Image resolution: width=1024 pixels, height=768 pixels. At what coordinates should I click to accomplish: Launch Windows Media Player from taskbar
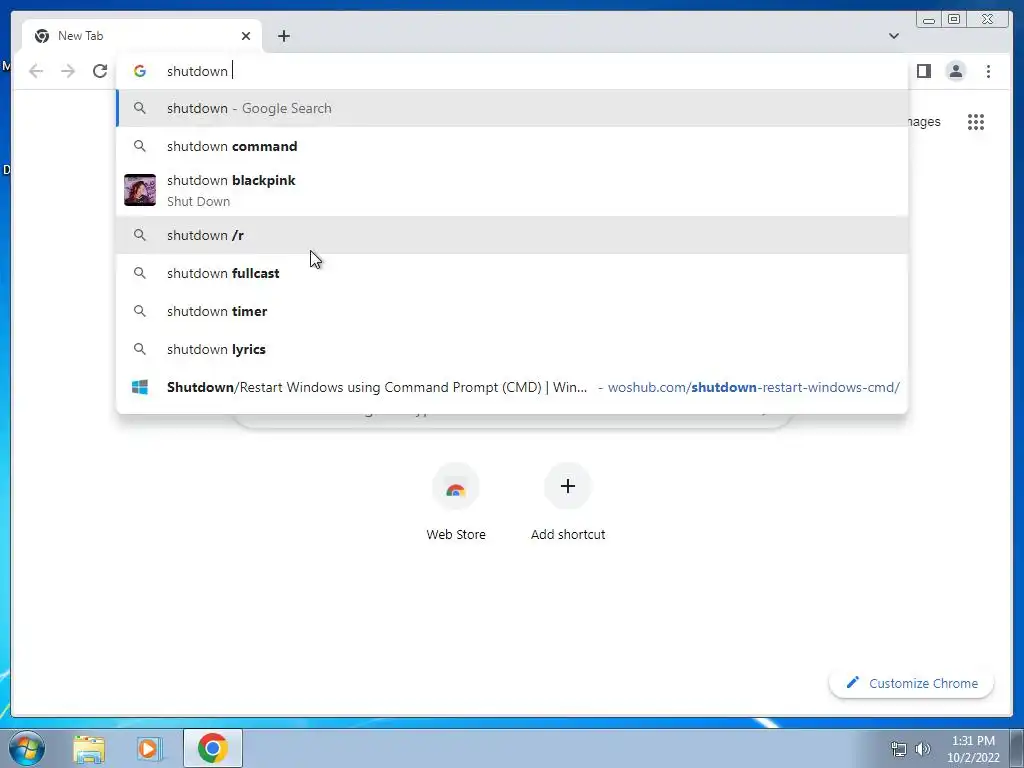pos(149,749)
